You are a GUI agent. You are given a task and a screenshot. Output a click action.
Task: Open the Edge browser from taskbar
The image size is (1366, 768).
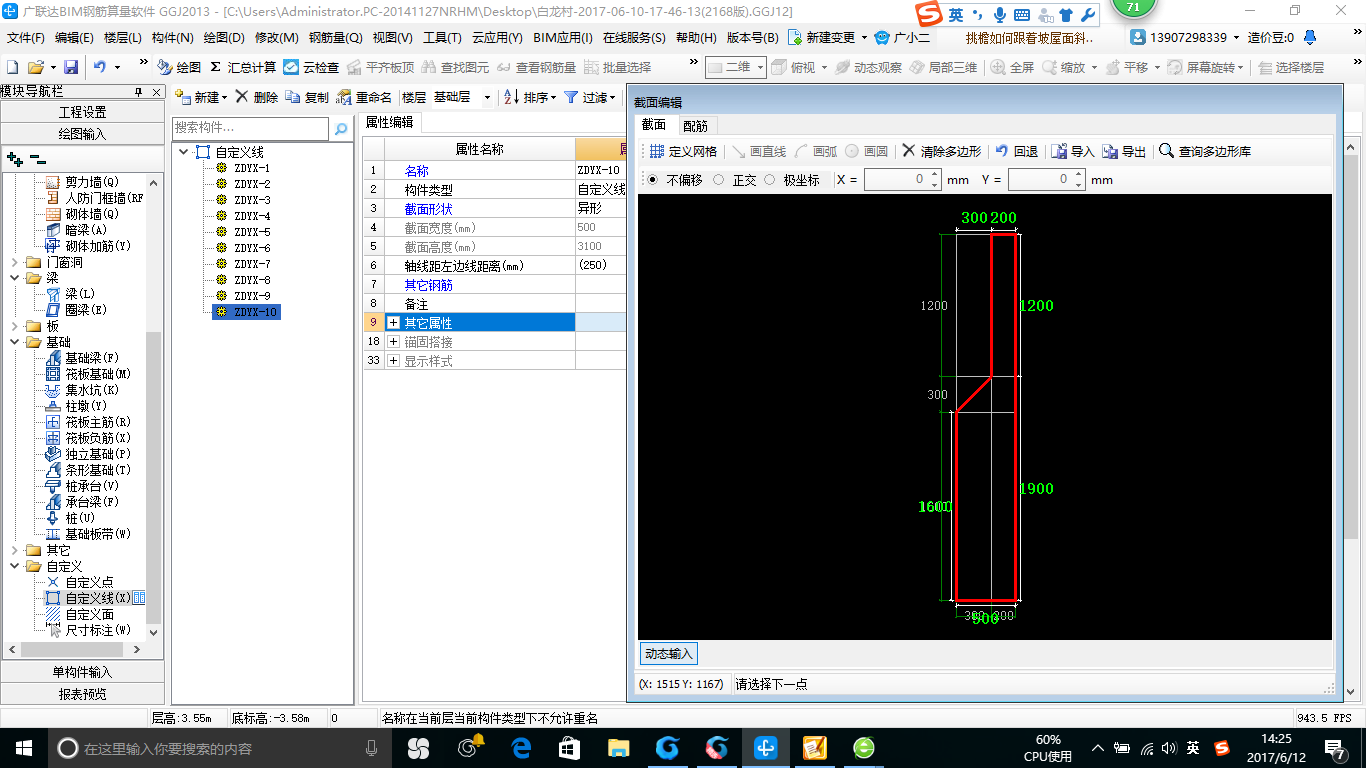pyautogui.click(x=520, y=747)
